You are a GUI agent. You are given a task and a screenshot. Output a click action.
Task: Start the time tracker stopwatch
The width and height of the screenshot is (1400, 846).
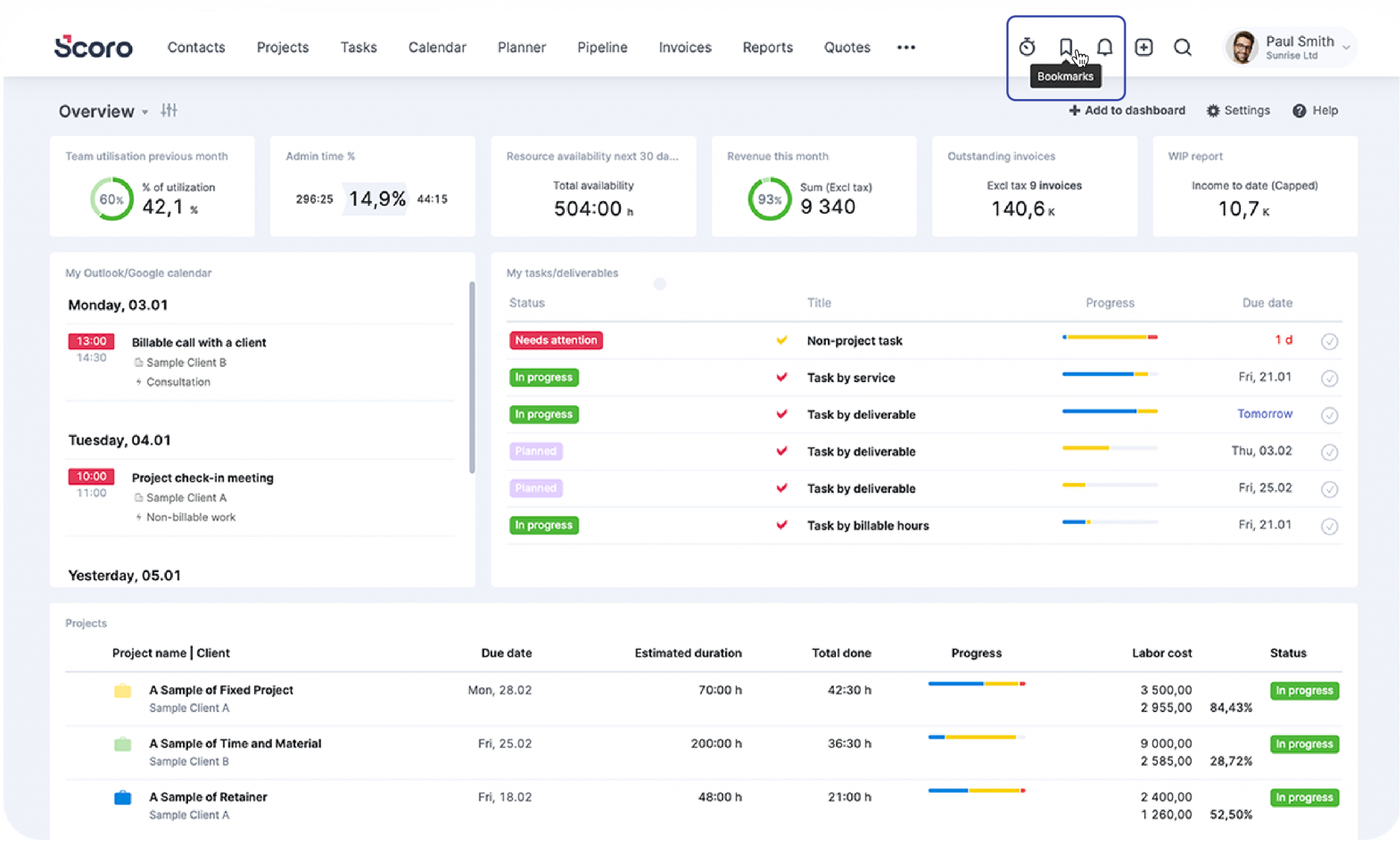tap(1027, 47)
